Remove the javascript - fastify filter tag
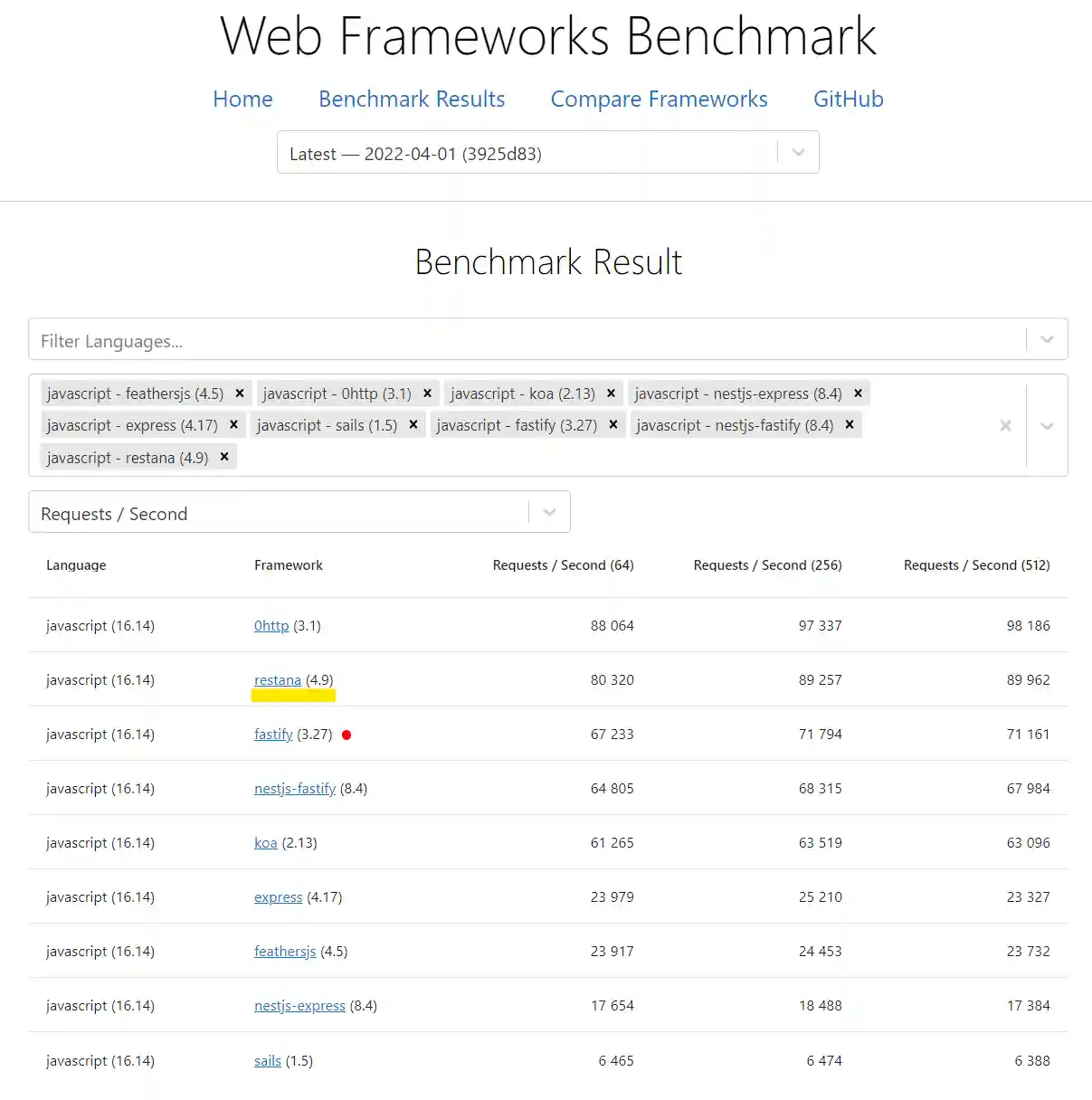The height and width of the screenshot is (1100, 1092). point(612,424)
